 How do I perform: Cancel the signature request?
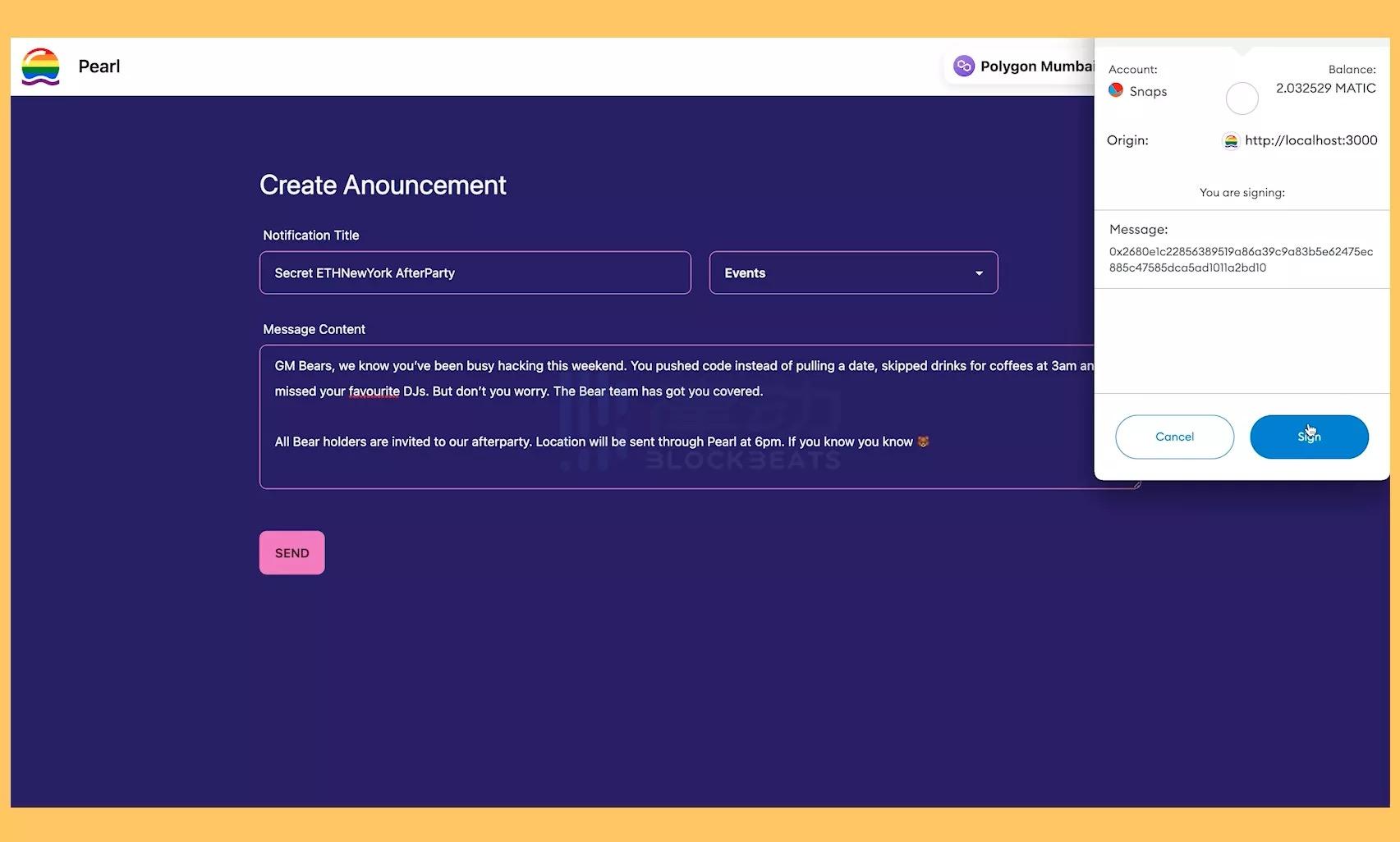point(1174,437)
